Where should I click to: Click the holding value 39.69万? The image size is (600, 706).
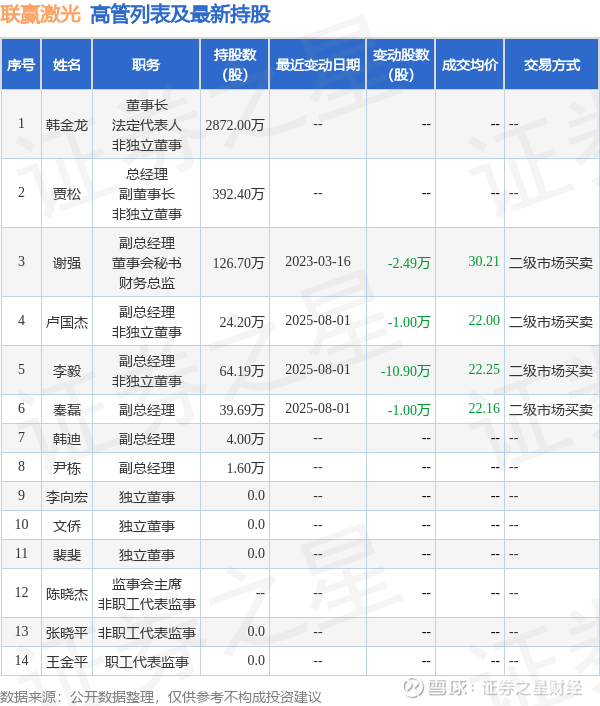coord(242,410)
